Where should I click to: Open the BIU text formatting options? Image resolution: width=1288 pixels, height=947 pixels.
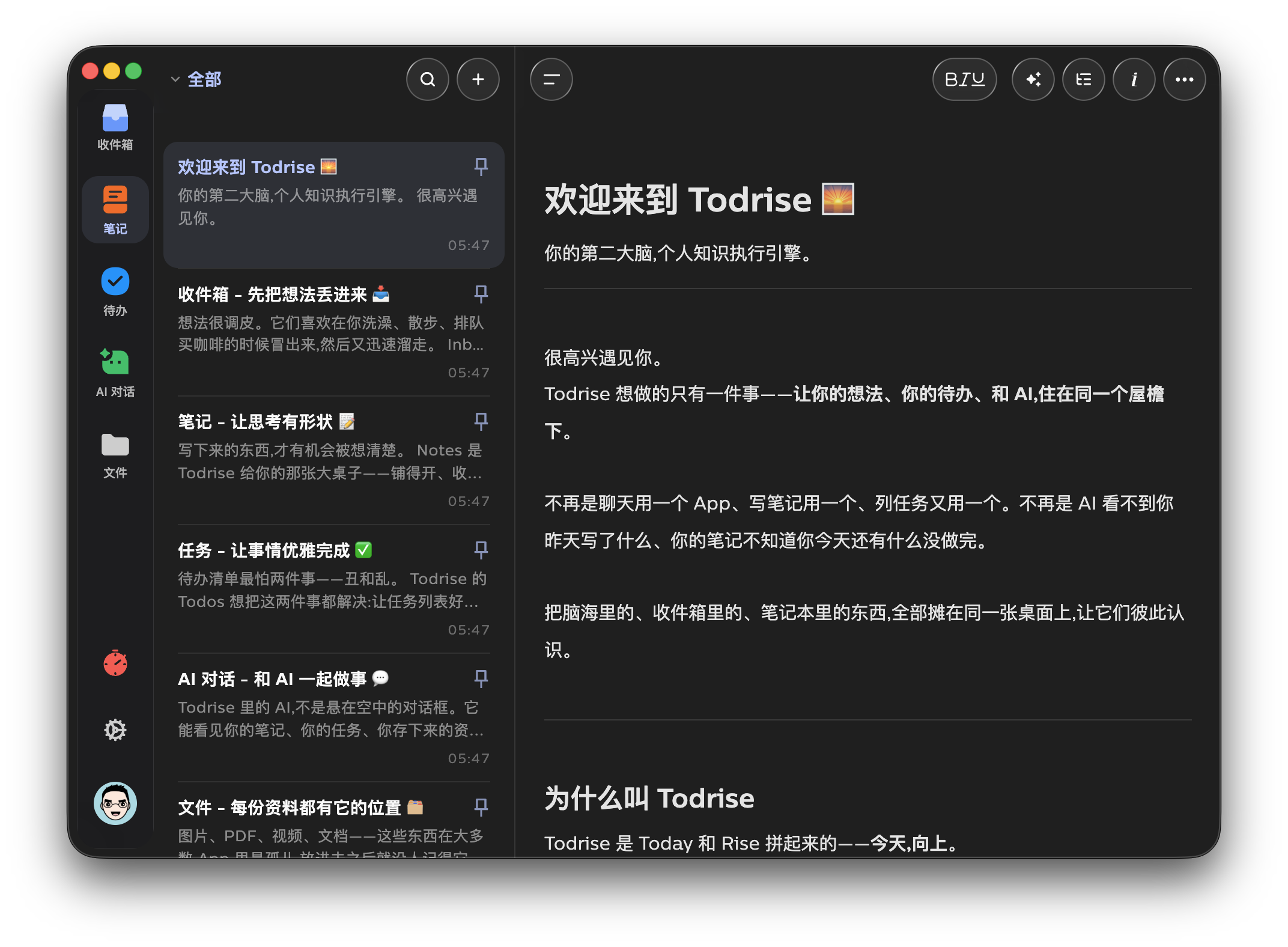pos(964,79)
